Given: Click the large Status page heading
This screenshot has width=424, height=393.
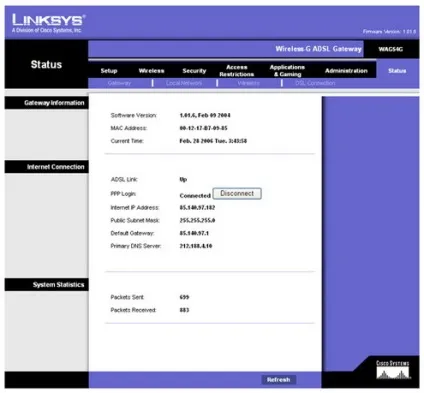Looking at the screenshot, I should (x=46, y=64).
